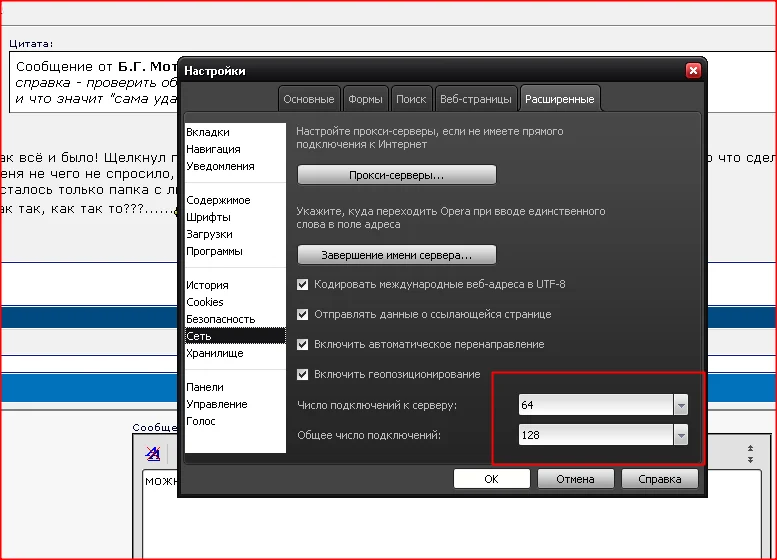Open the Поиск tab
Viewport: 777px width, 560px height.
tap(411, 99)
